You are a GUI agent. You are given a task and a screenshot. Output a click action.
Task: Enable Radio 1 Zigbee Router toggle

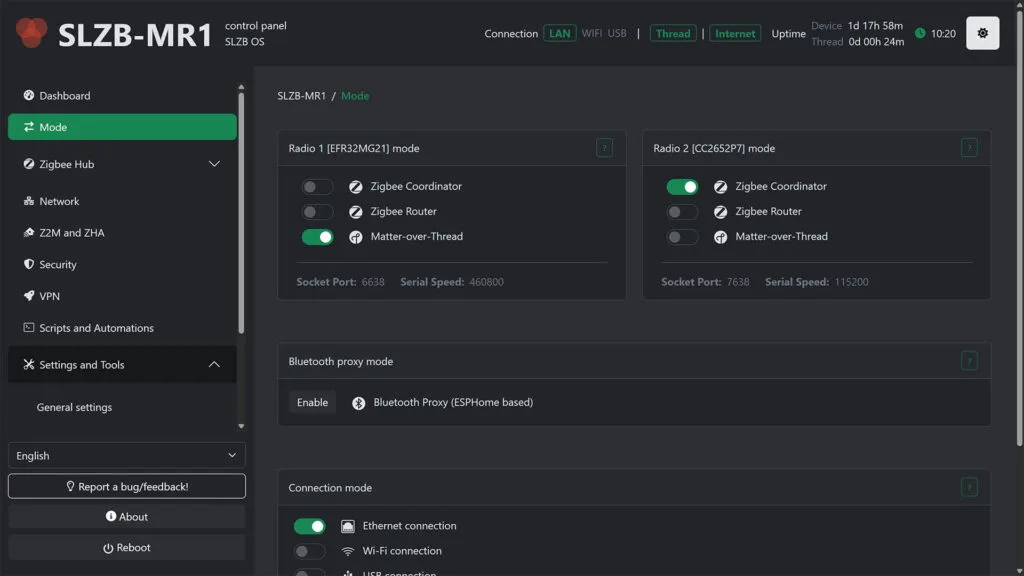[317, 212]
